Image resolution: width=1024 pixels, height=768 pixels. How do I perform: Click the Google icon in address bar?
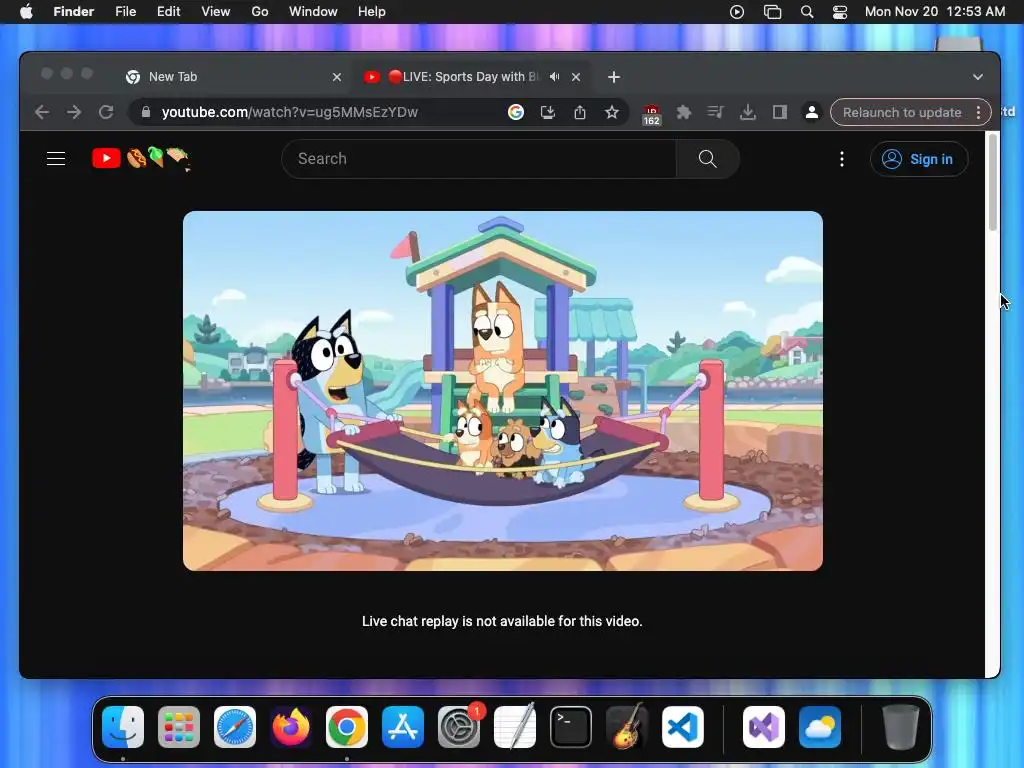click(x=516, y=112)
